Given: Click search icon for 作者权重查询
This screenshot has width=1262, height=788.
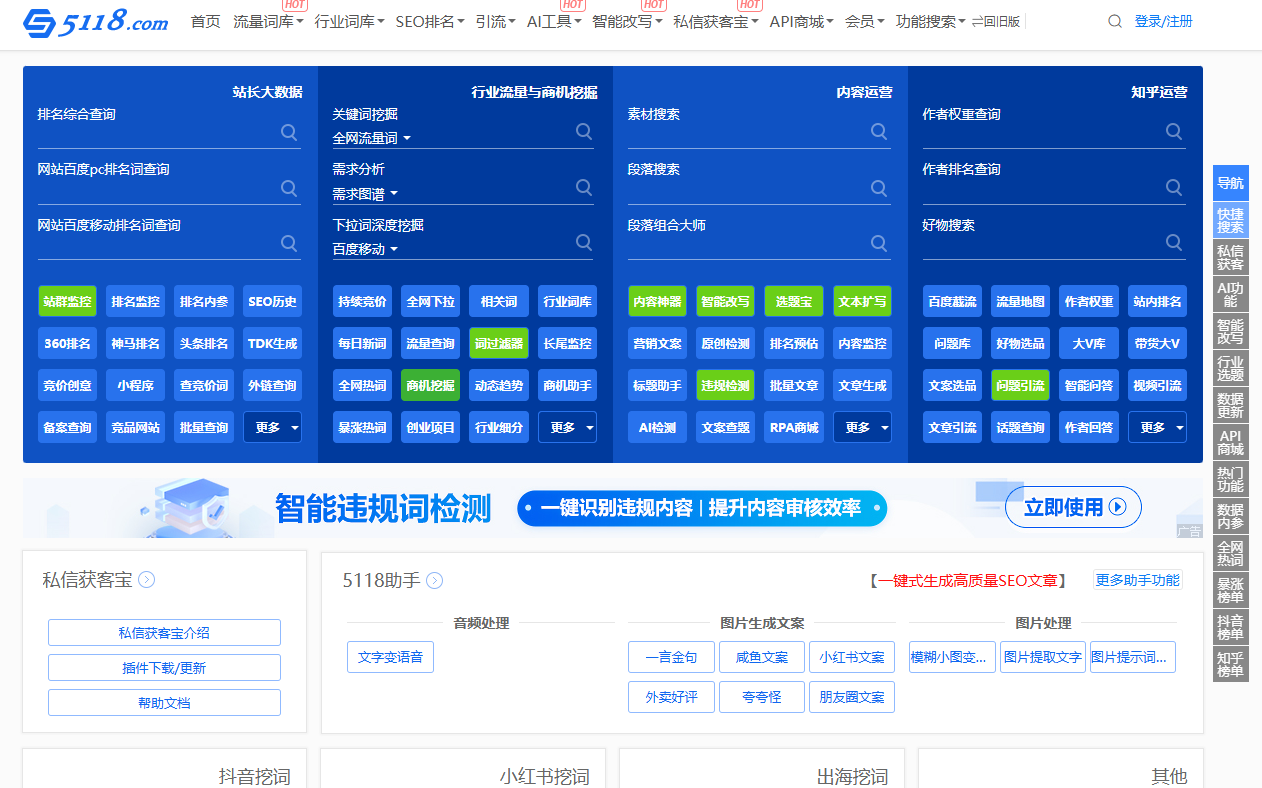Looking at the screenshot, I should (x=1174, y=132).
